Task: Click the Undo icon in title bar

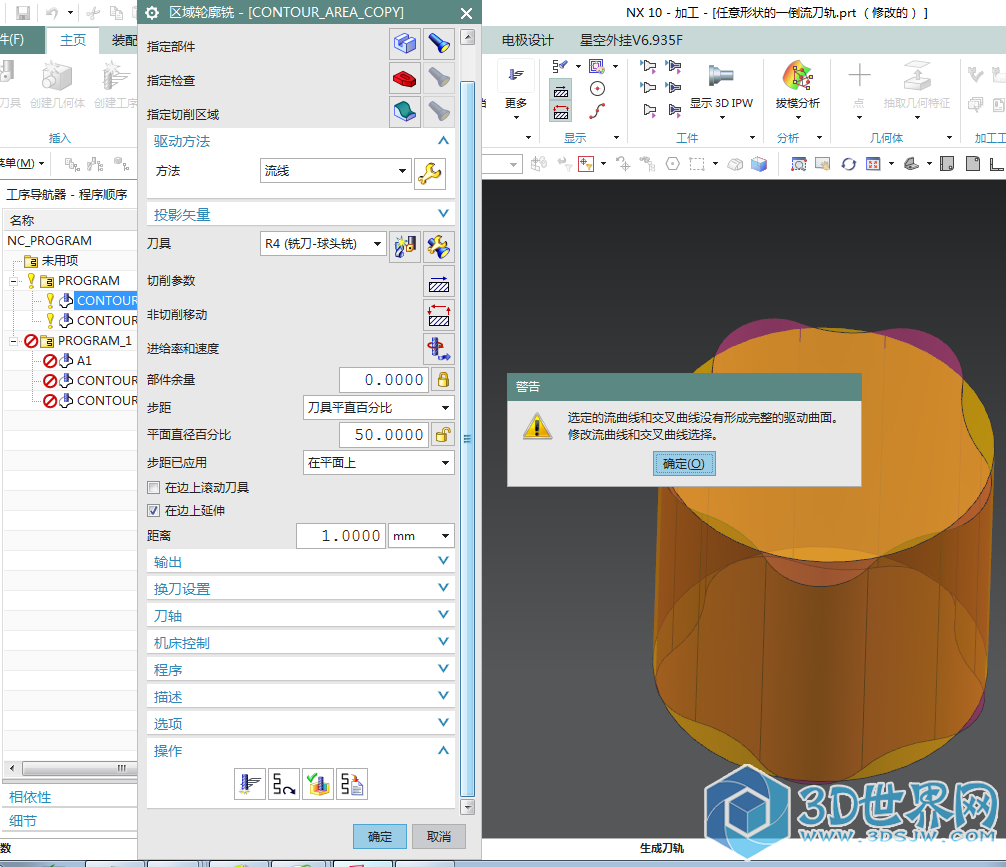Action: pos(53,13)
